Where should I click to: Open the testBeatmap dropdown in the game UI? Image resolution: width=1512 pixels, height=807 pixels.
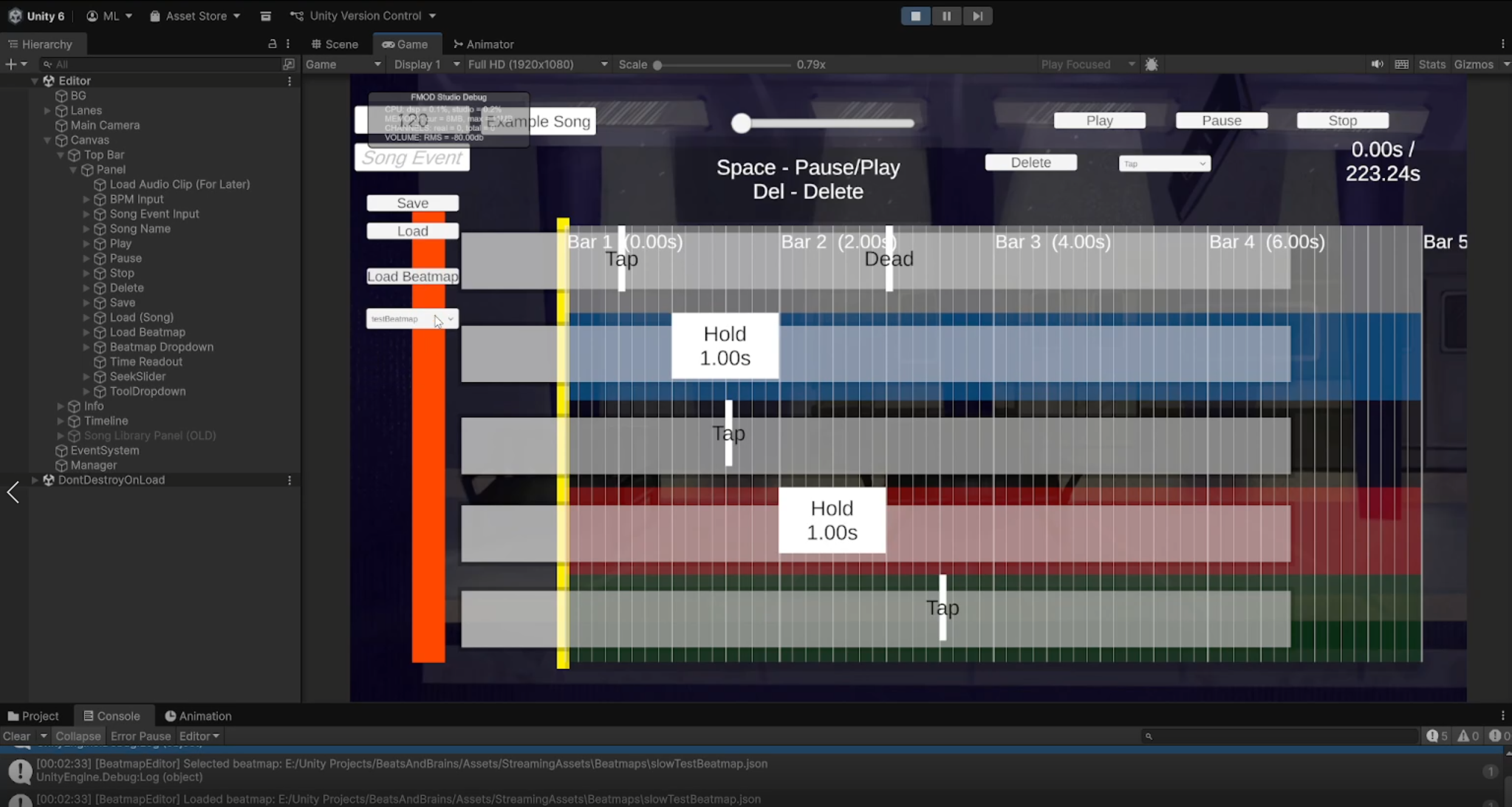[412, 319]
